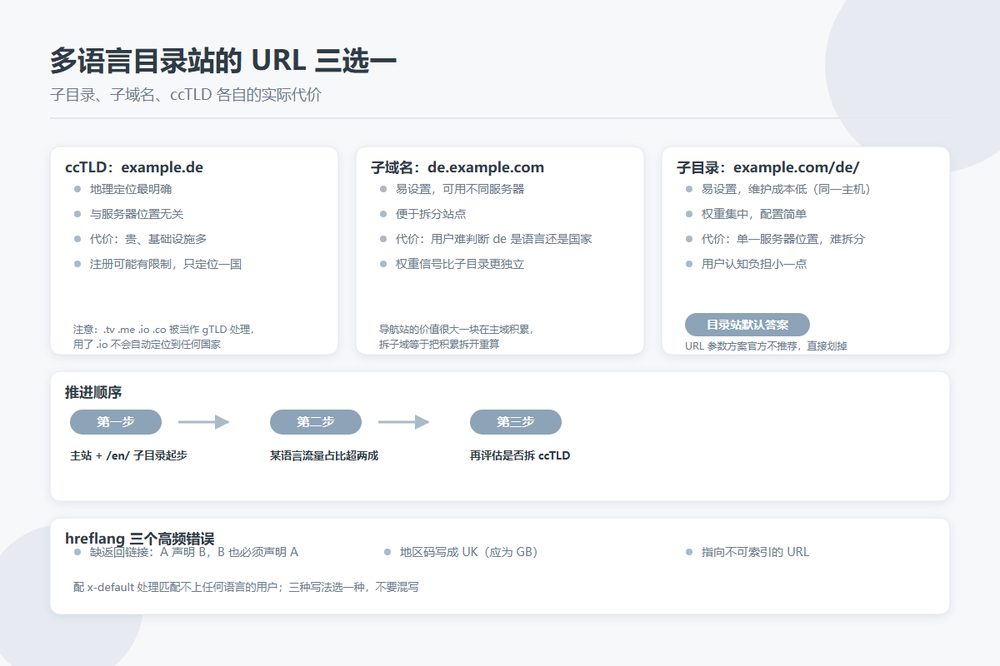Image resolution: width=1000 pixels, height=666 pixels.
Task: Click the bullet 易设置，可用不同服务器
Action: (460, 189)
